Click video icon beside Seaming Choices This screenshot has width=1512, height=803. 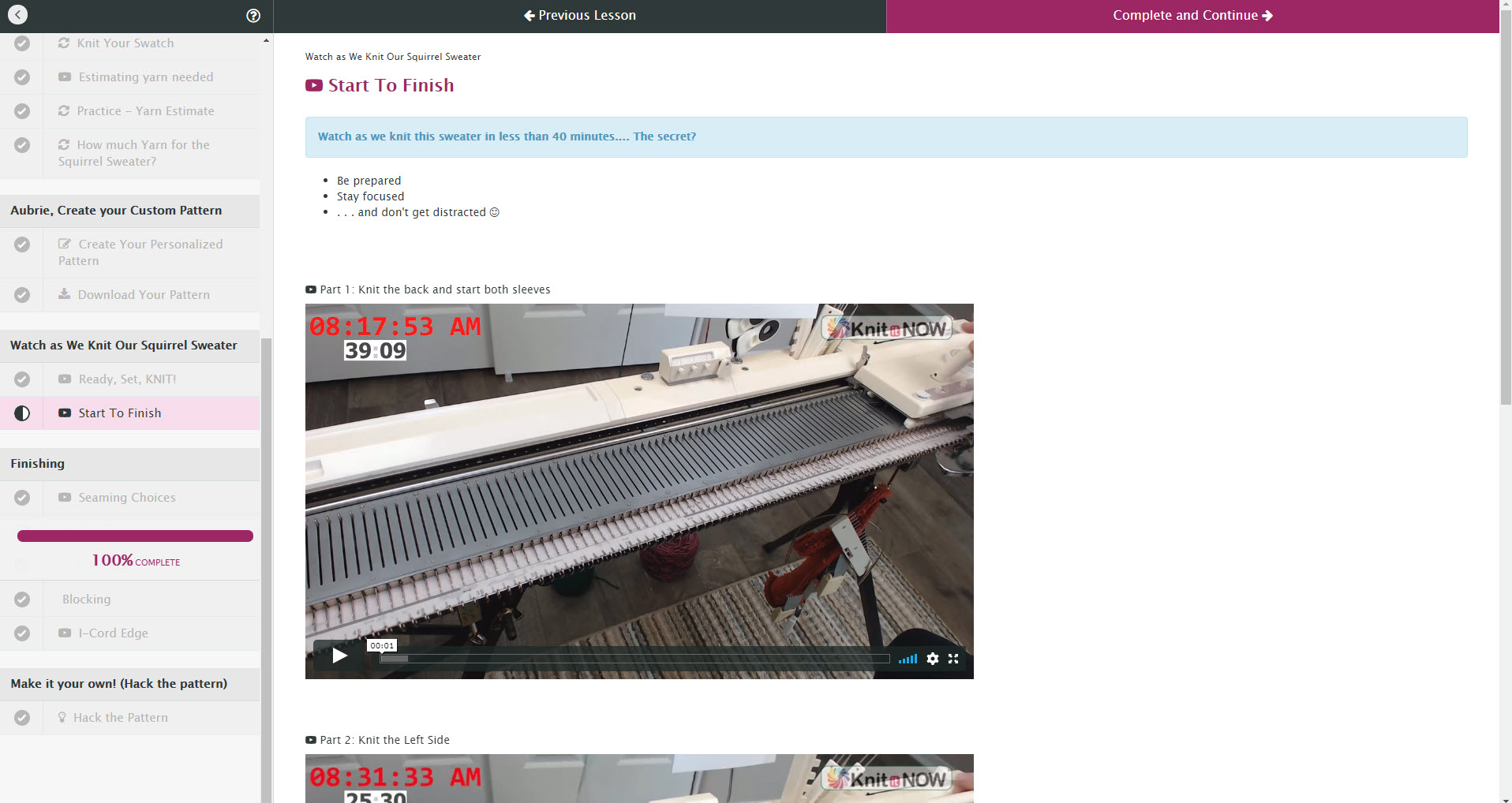[x=65, y=498]
